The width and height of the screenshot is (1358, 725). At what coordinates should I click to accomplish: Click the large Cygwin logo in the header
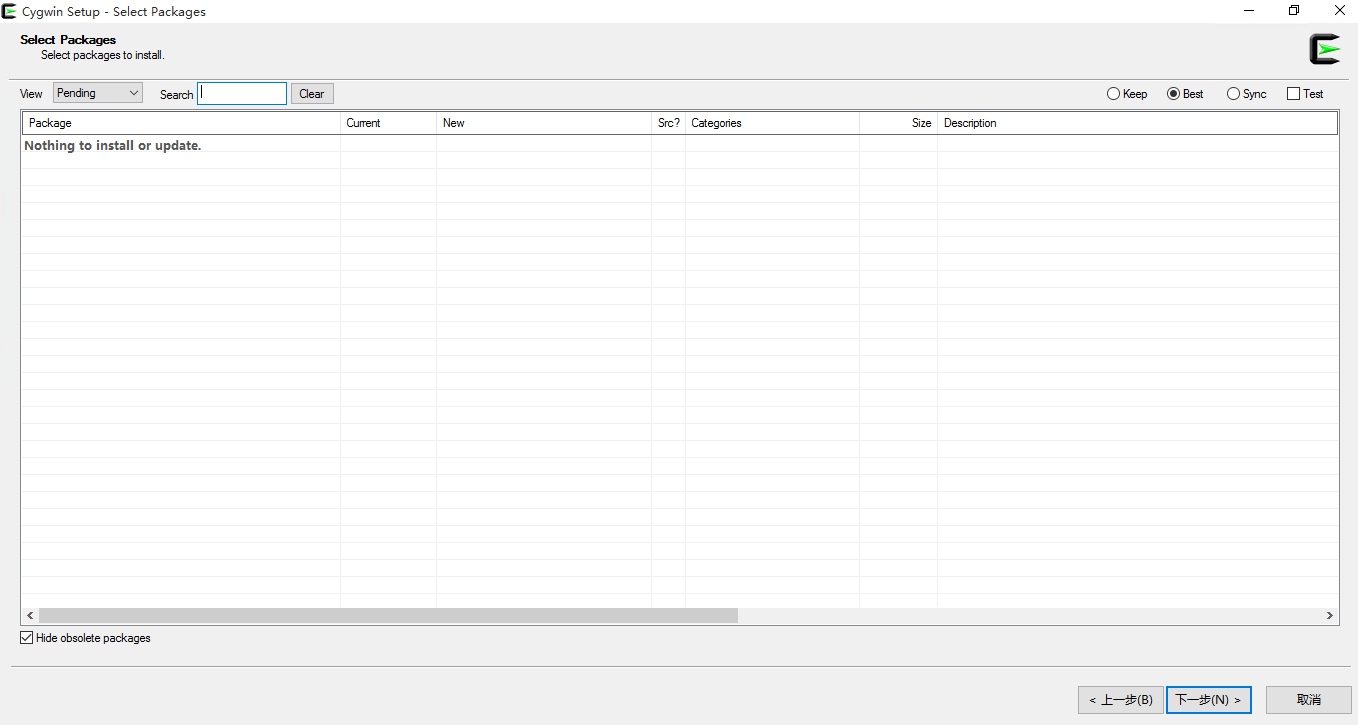[x=1324, y=49]
